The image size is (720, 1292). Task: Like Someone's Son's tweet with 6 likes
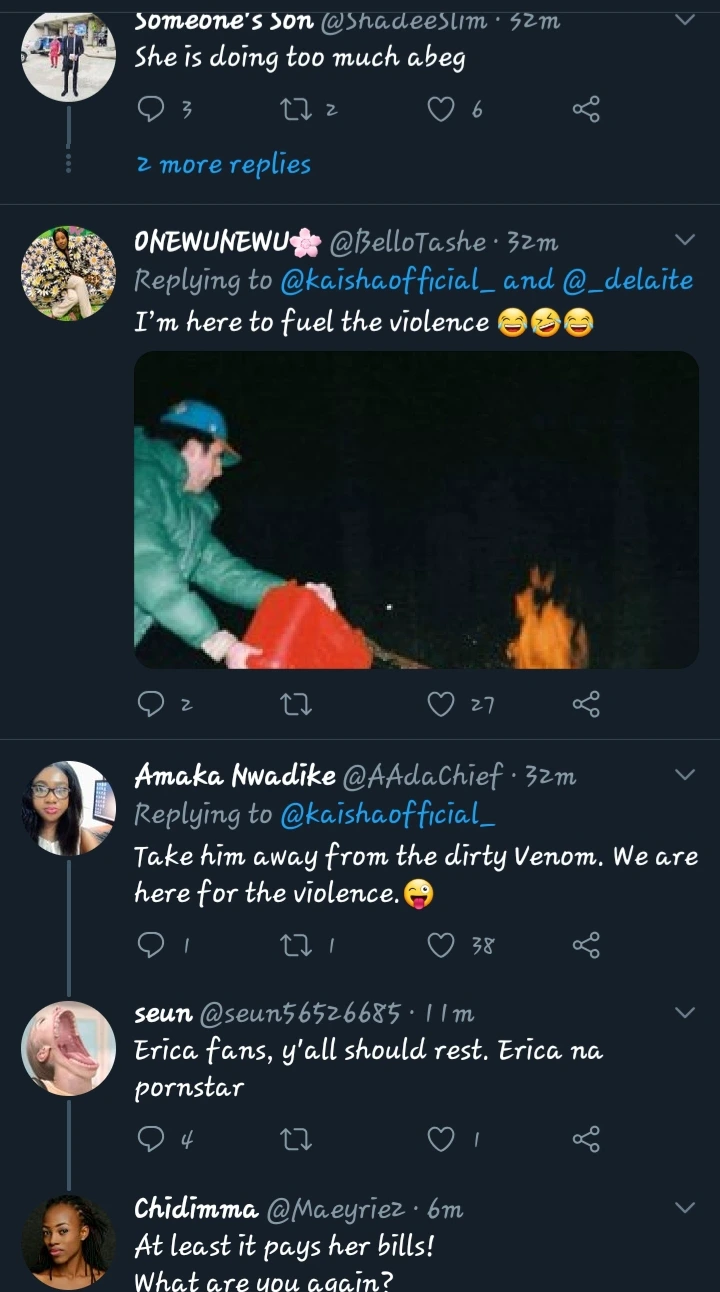(441, 110)
